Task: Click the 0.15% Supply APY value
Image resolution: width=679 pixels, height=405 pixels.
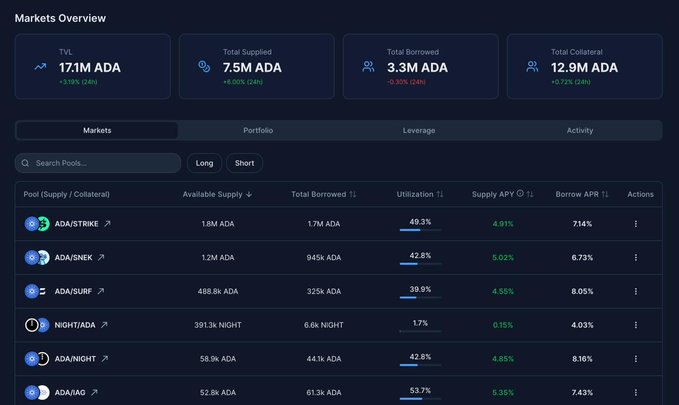Action: [x=503, y=325]
